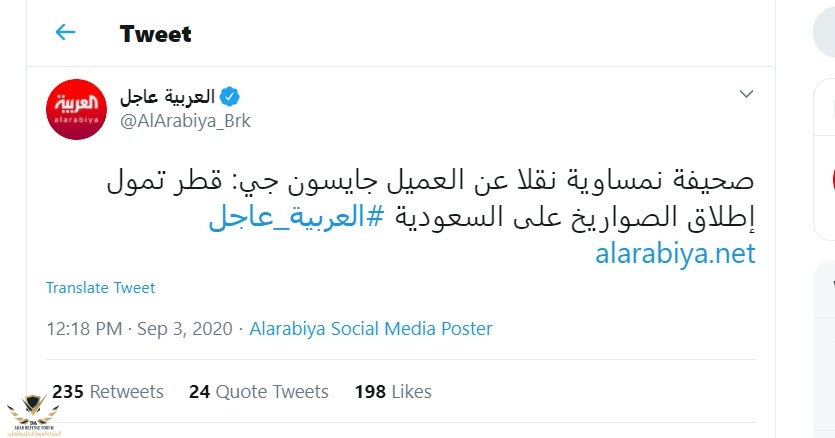Screen dimensions: 835x438
Task: Open the العربية عاجل account name
Action: click(x=167, y=96)
